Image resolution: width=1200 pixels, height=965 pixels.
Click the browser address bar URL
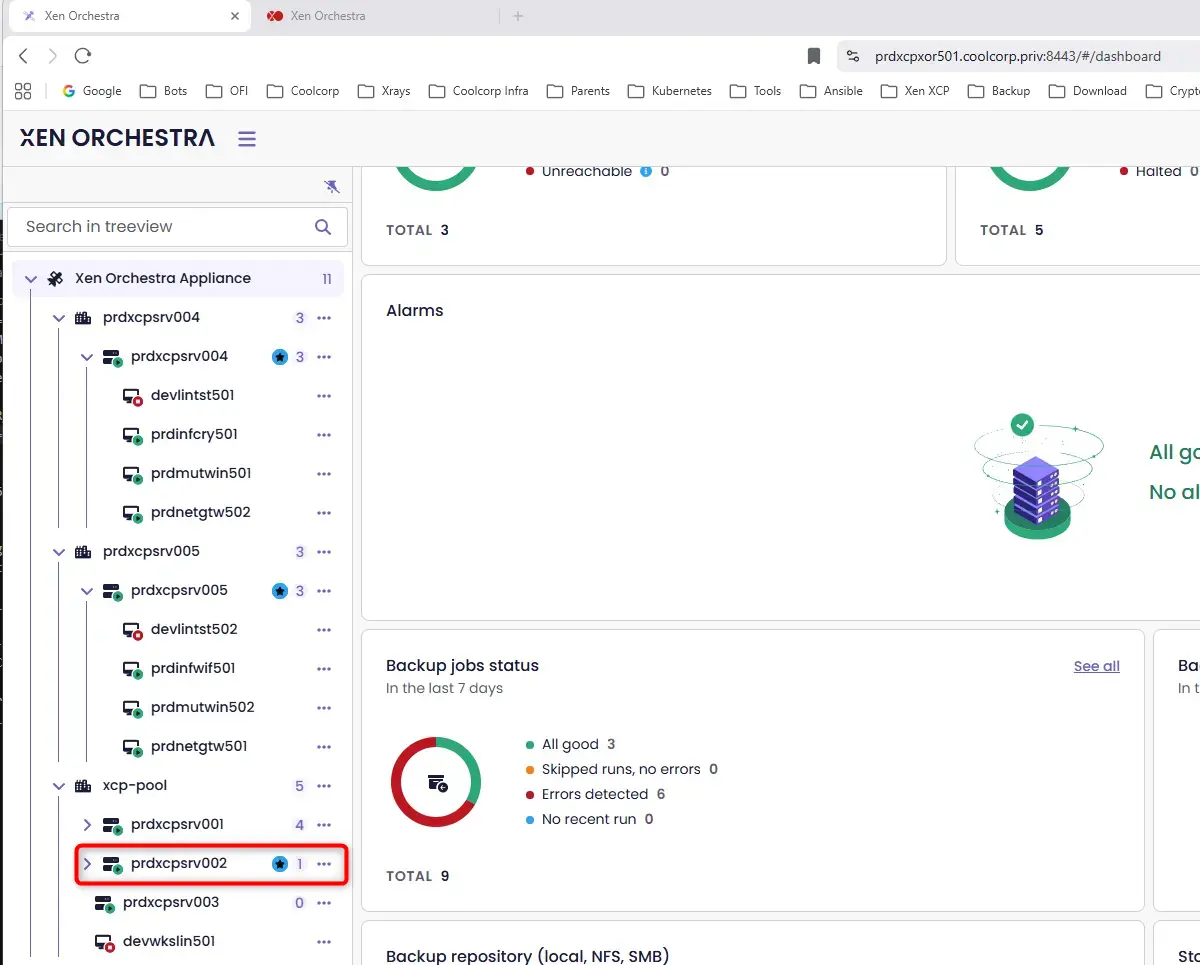click(x=1018, y=56)
